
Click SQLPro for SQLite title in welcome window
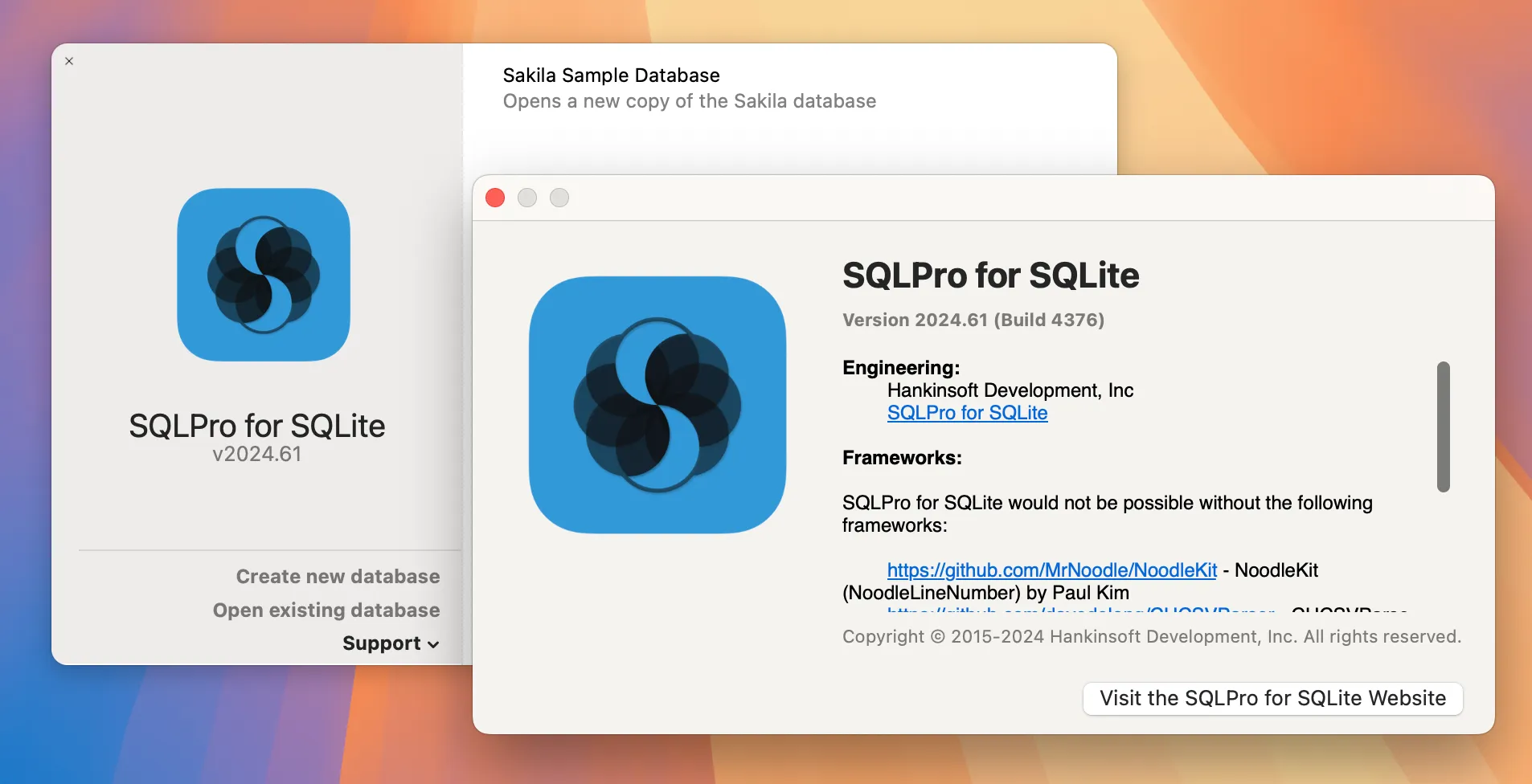[x=257, y=426]
